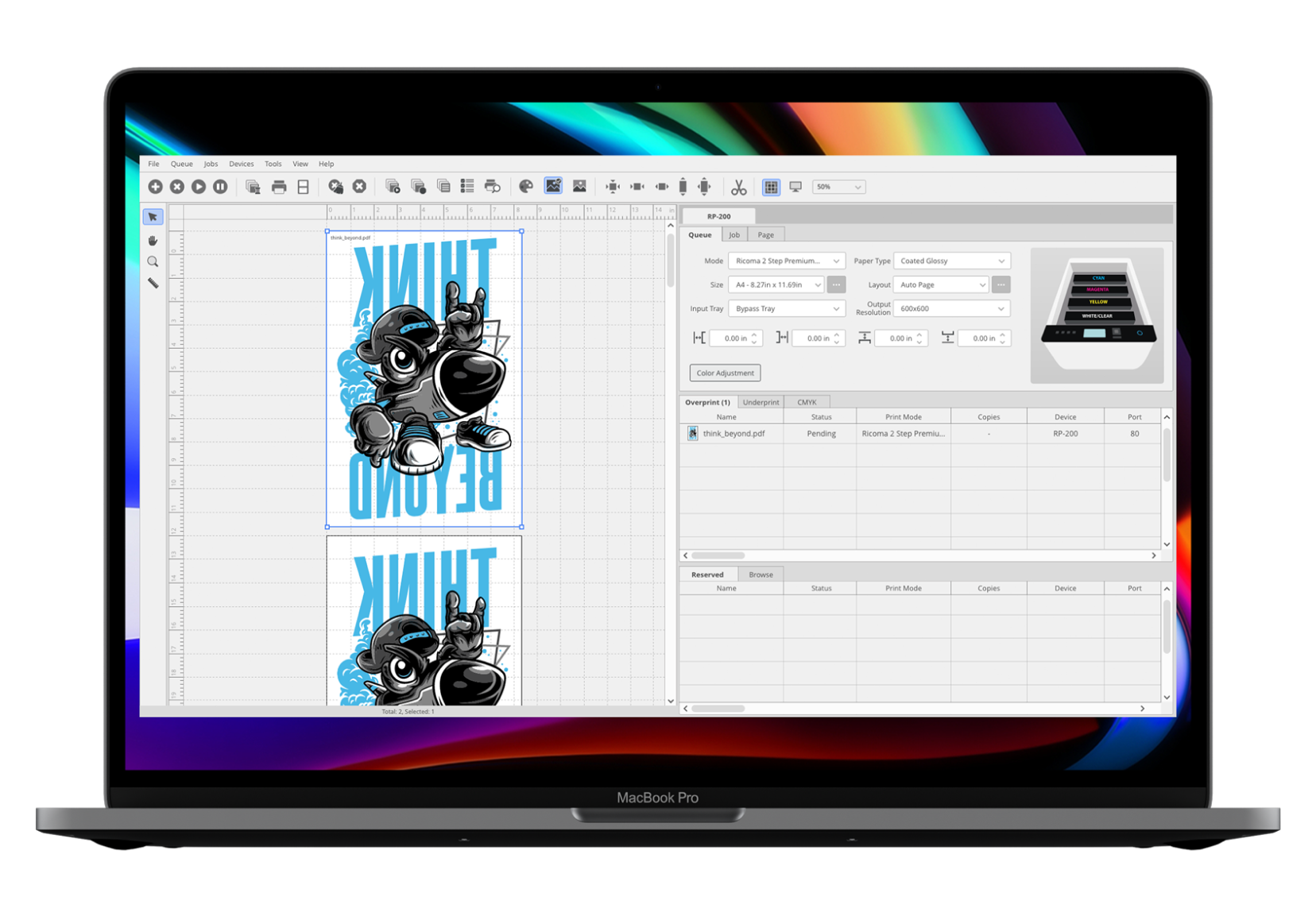Click the second artwork page on canvas
This screenshot has width=1316, height=920.
click(x=424, y=620)
